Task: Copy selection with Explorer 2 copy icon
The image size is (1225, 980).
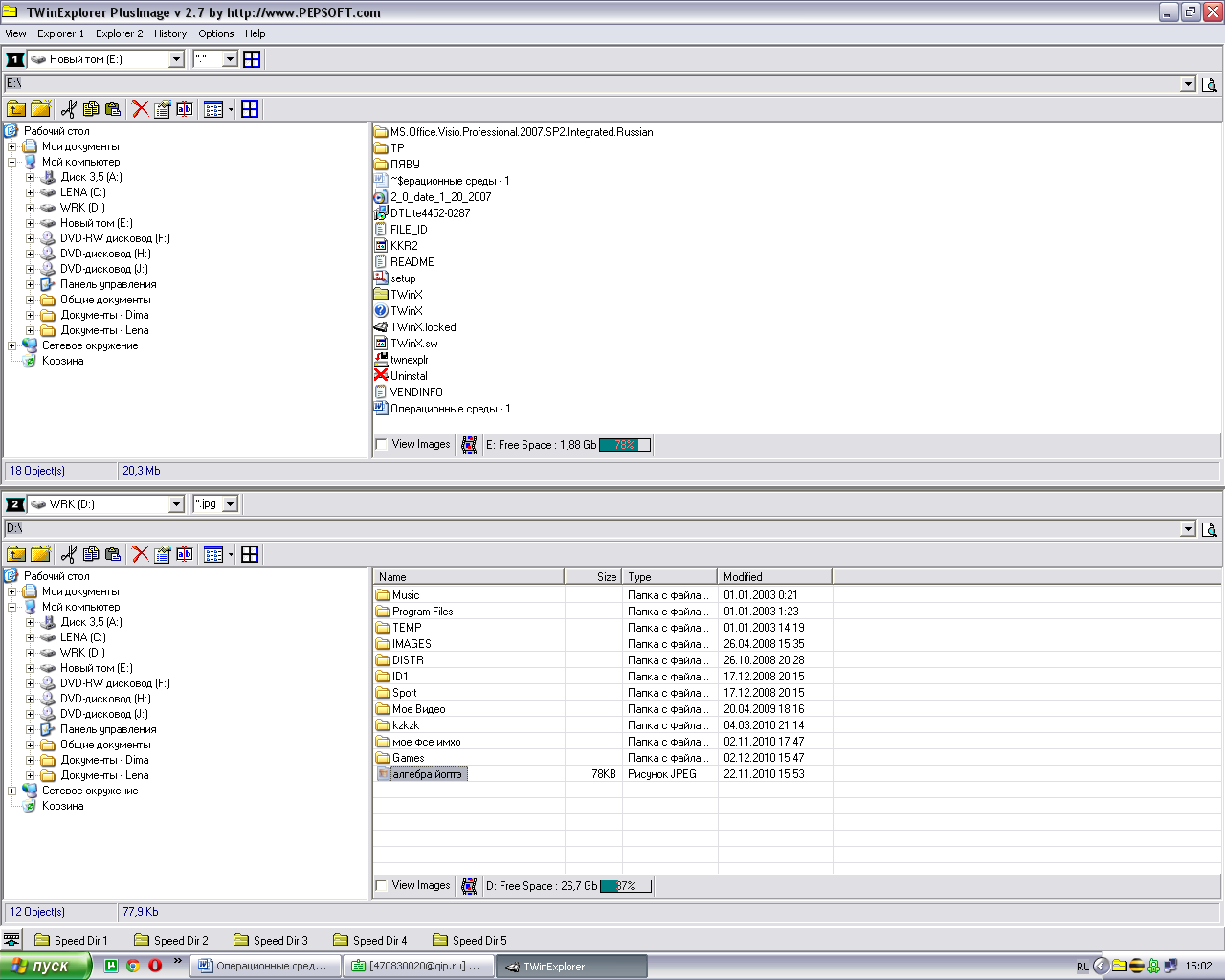Action: point(91,554)
